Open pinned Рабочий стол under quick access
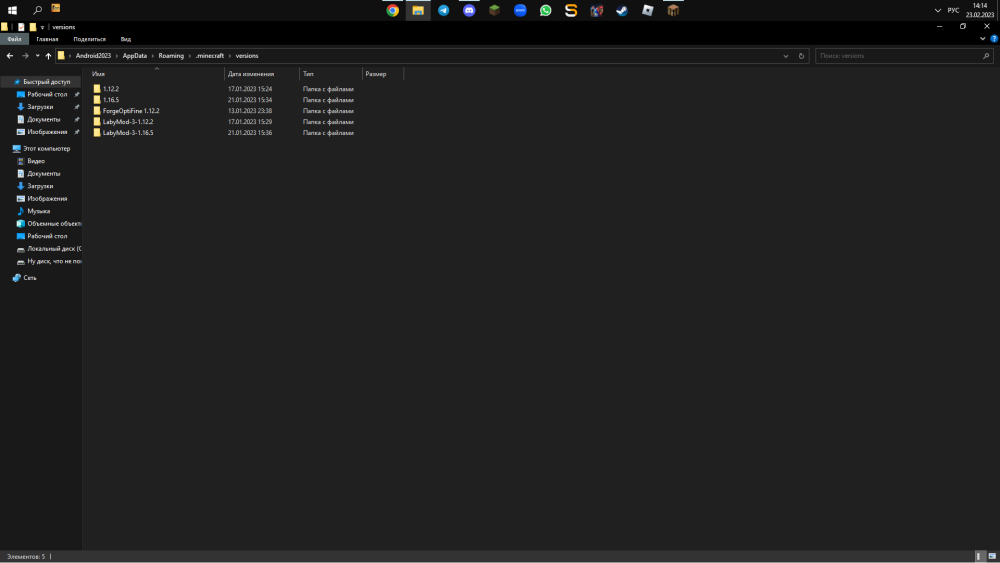The height and width of the screenshot is (563, 1000). pos(47,94)
